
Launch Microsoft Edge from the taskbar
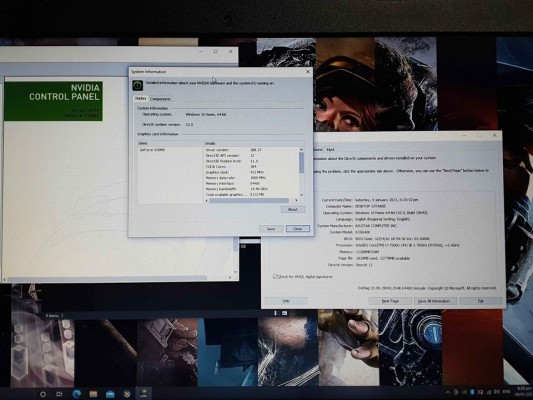(76, 394)
